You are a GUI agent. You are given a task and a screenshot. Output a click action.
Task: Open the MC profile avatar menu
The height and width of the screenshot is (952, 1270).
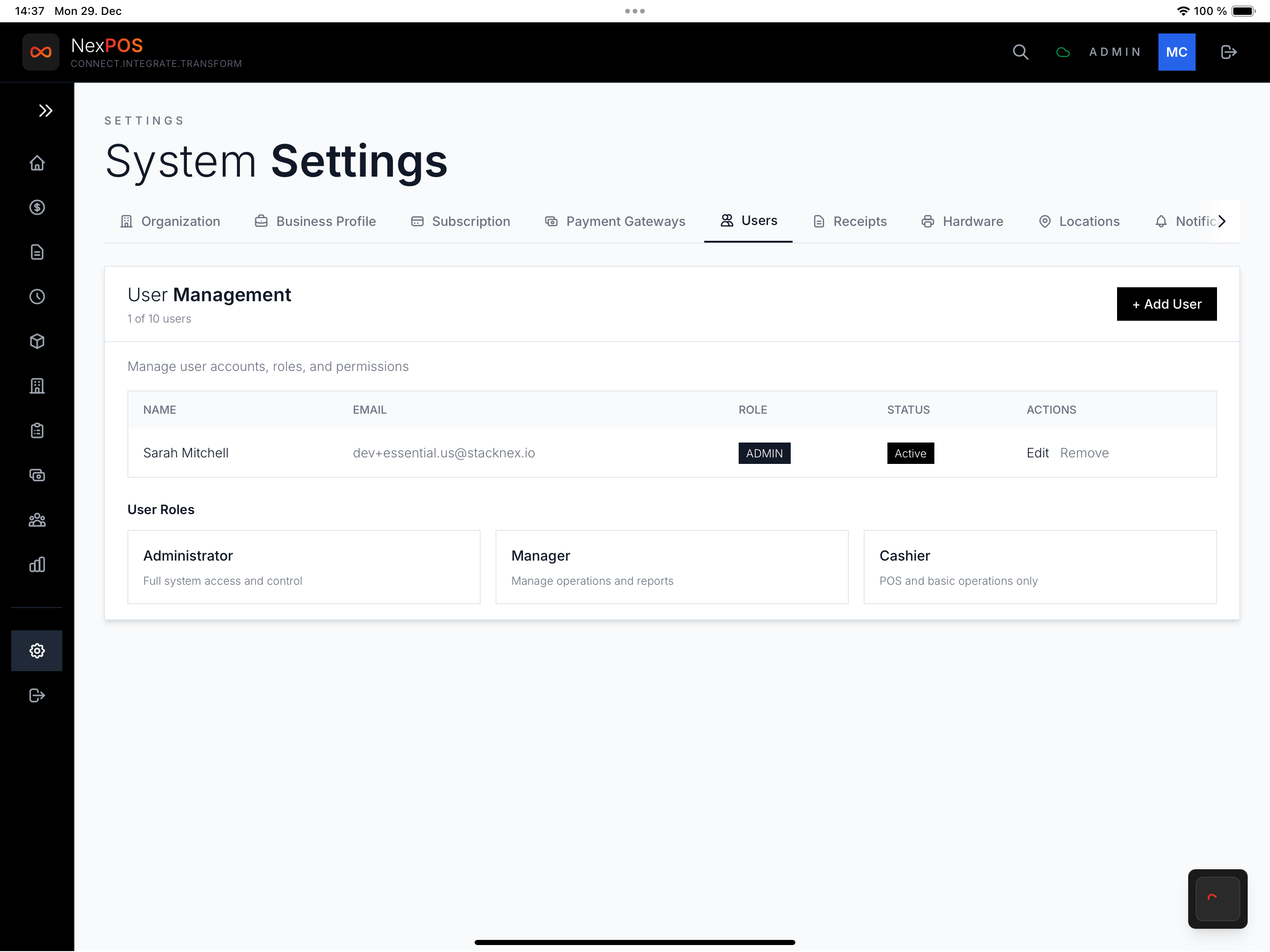pos(1177,52)
